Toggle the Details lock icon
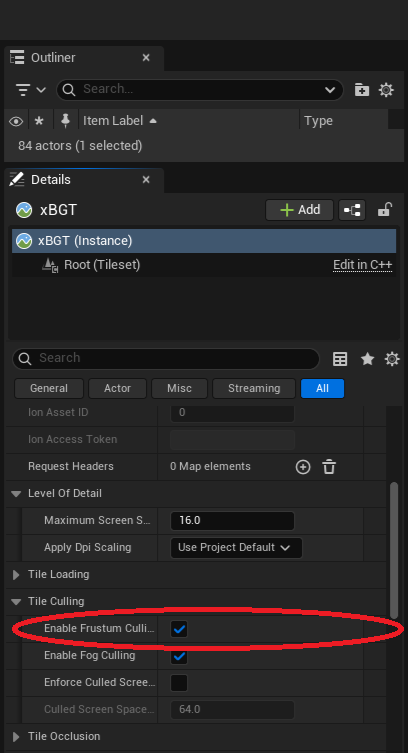The width and height of the screenshot is (408, 753). point(384,210)
